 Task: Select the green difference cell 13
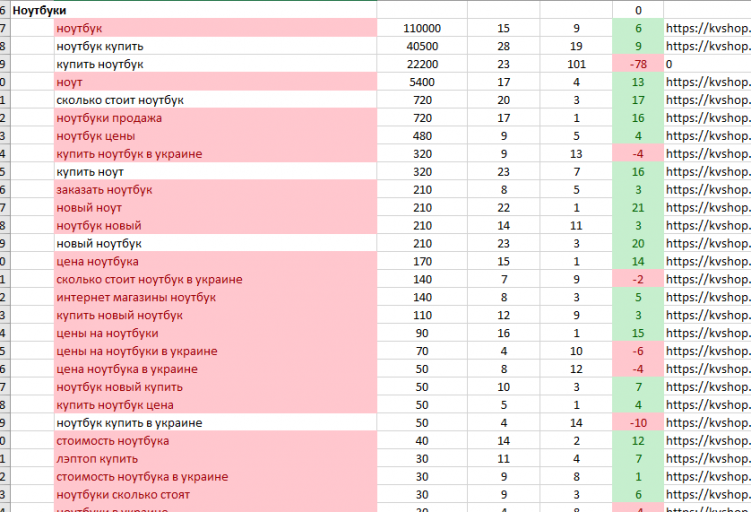638,82
